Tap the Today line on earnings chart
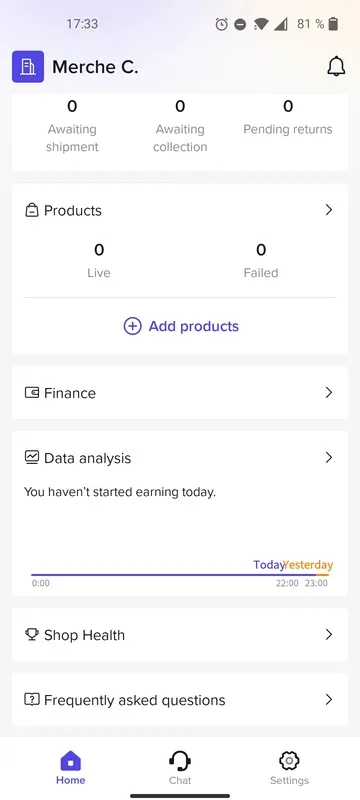Image resolution: width=360 pixels, height=800 pixels. pos(173,575)
